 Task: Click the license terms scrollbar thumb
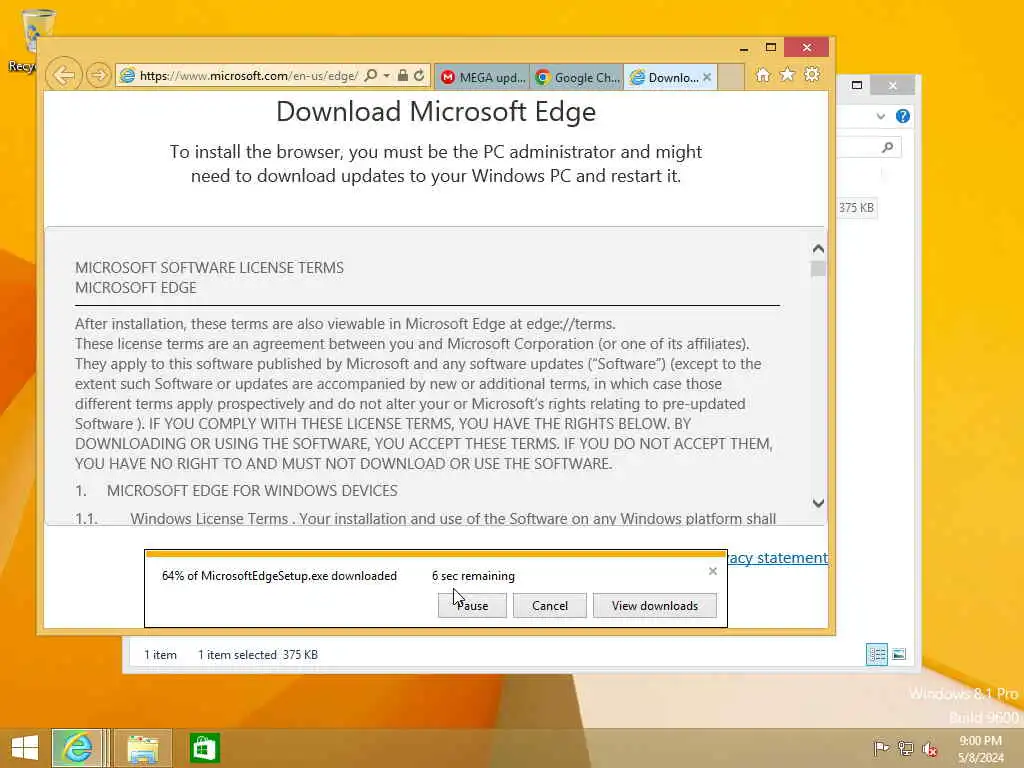click(x=818, y=268)
